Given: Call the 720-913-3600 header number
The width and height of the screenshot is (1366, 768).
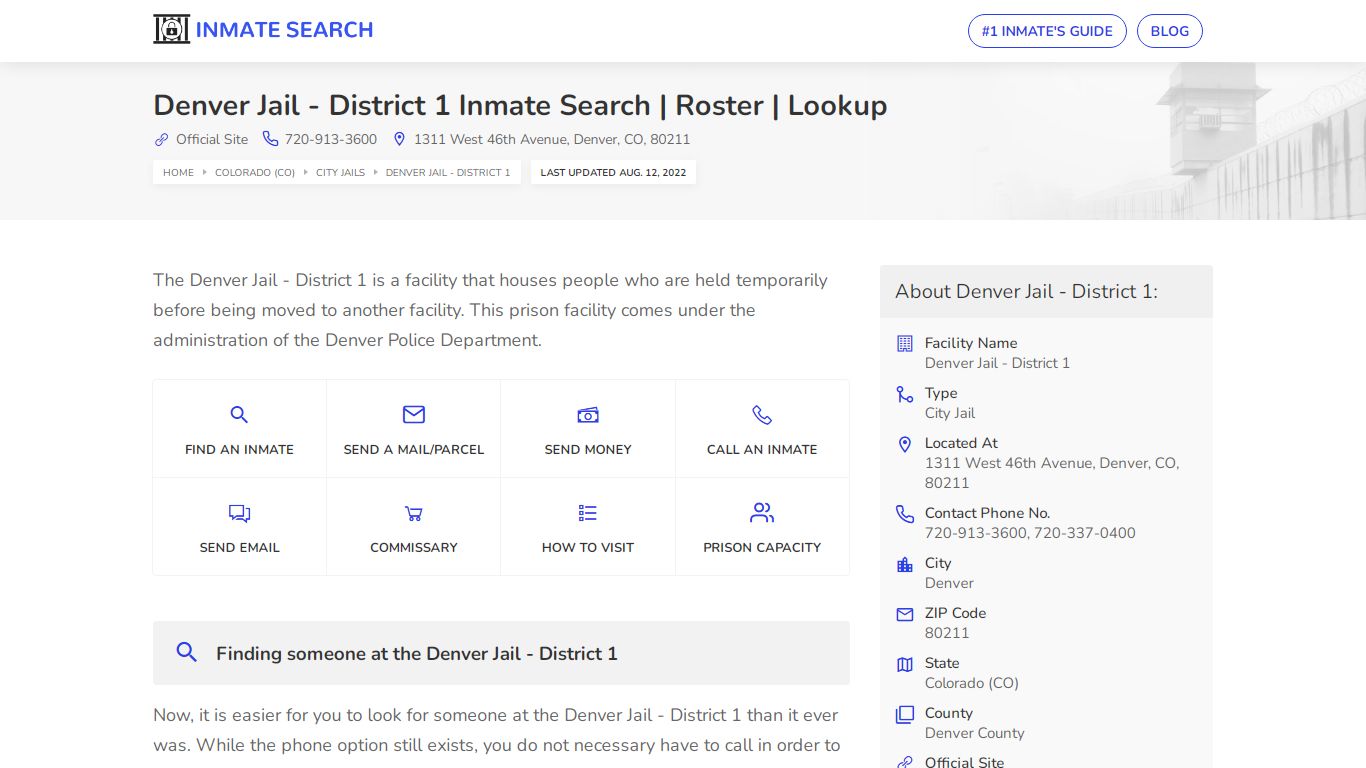Looking at the screenshot, I should 331,139.
